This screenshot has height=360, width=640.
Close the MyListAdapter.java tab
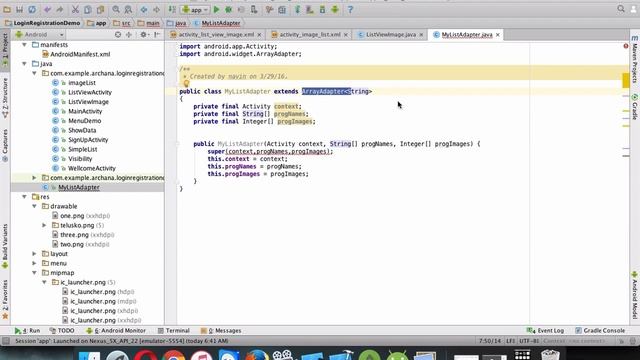pyautogui.click(x=498, y=35)
